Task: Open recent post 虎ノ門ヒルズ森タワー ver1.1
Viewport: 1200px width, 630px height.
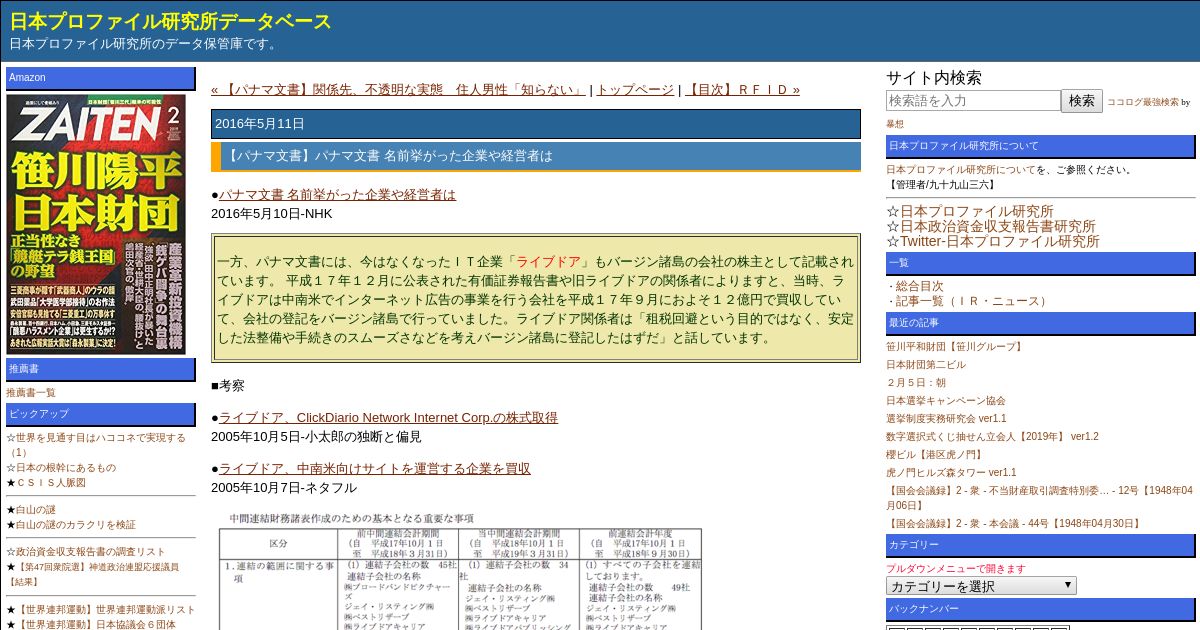Action: pos(951,473)
